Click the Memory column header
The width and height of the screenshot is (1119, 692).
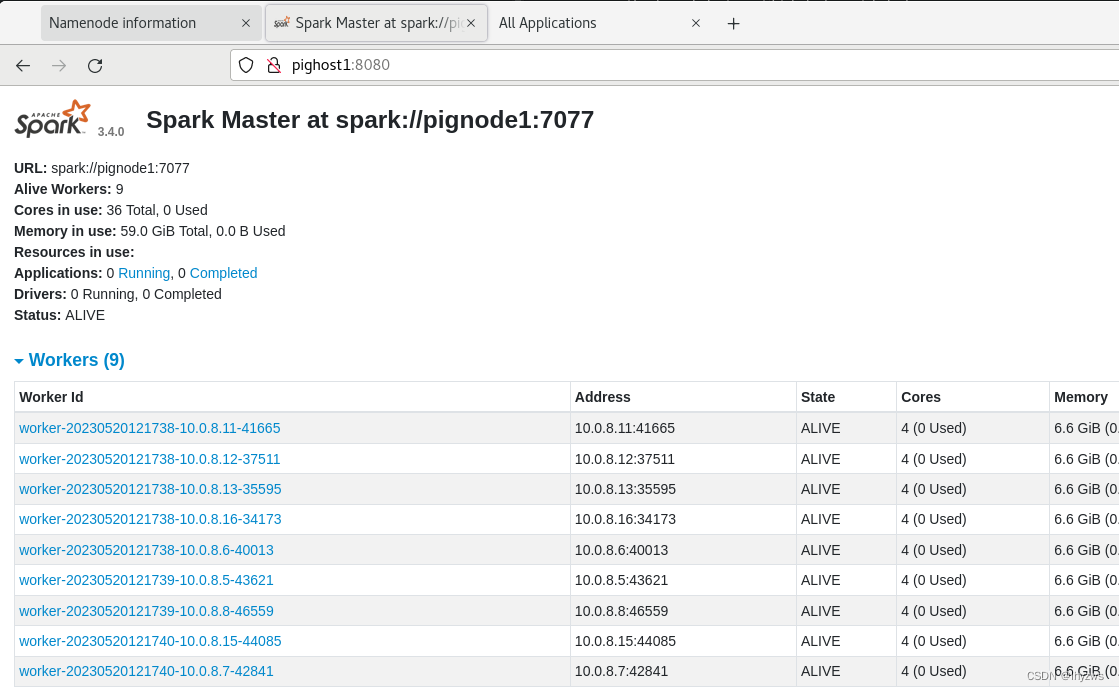[x=1084, y=397]
